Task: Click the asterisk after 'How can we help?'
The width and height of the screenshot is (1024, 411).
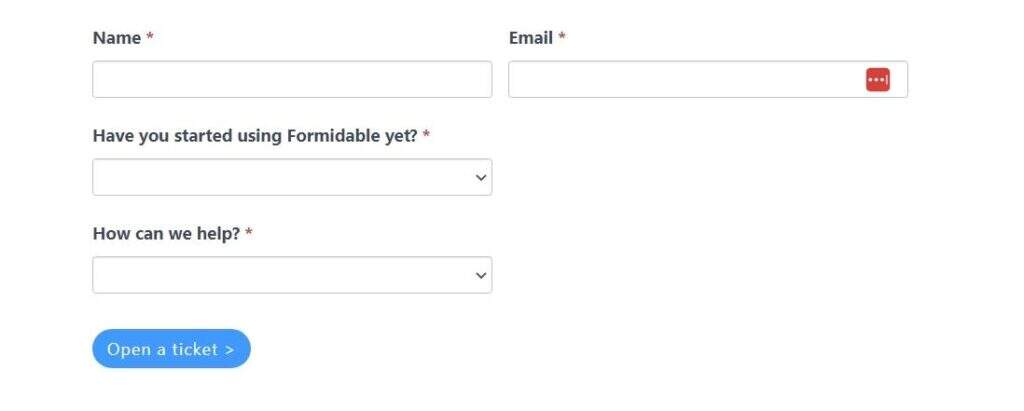Action: click(x=249, y=234)
